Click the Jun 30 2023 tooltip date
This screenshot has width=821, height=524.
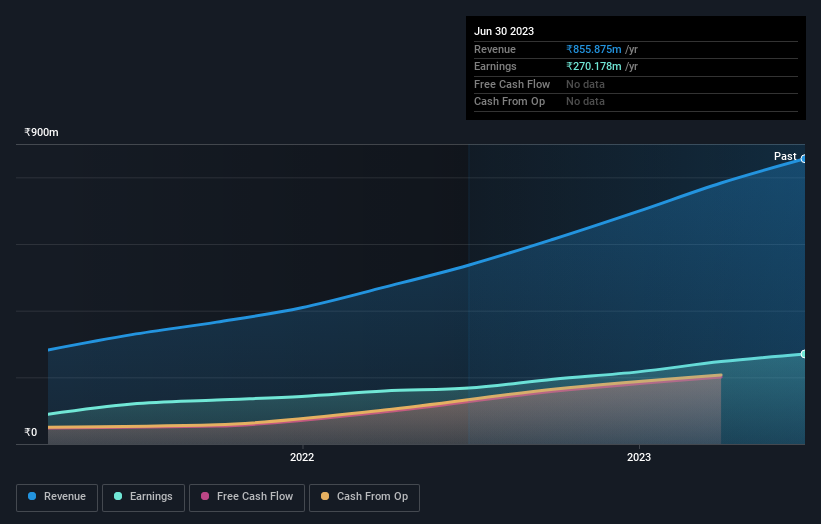(x=504, y=31)
